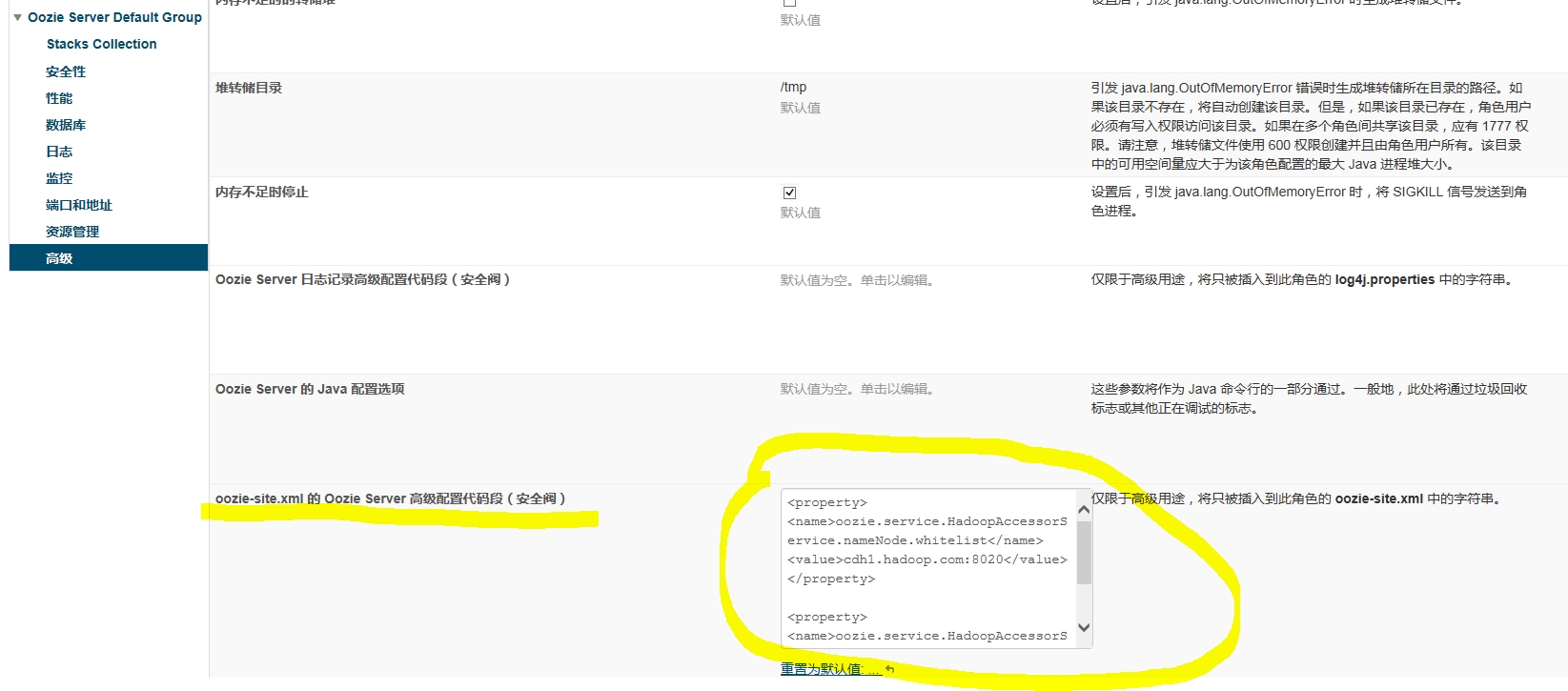Click the 默认值 text under the checked checkbox
Screen dimensions: 1568x691
pyautogui.click(x=801, y=213)
